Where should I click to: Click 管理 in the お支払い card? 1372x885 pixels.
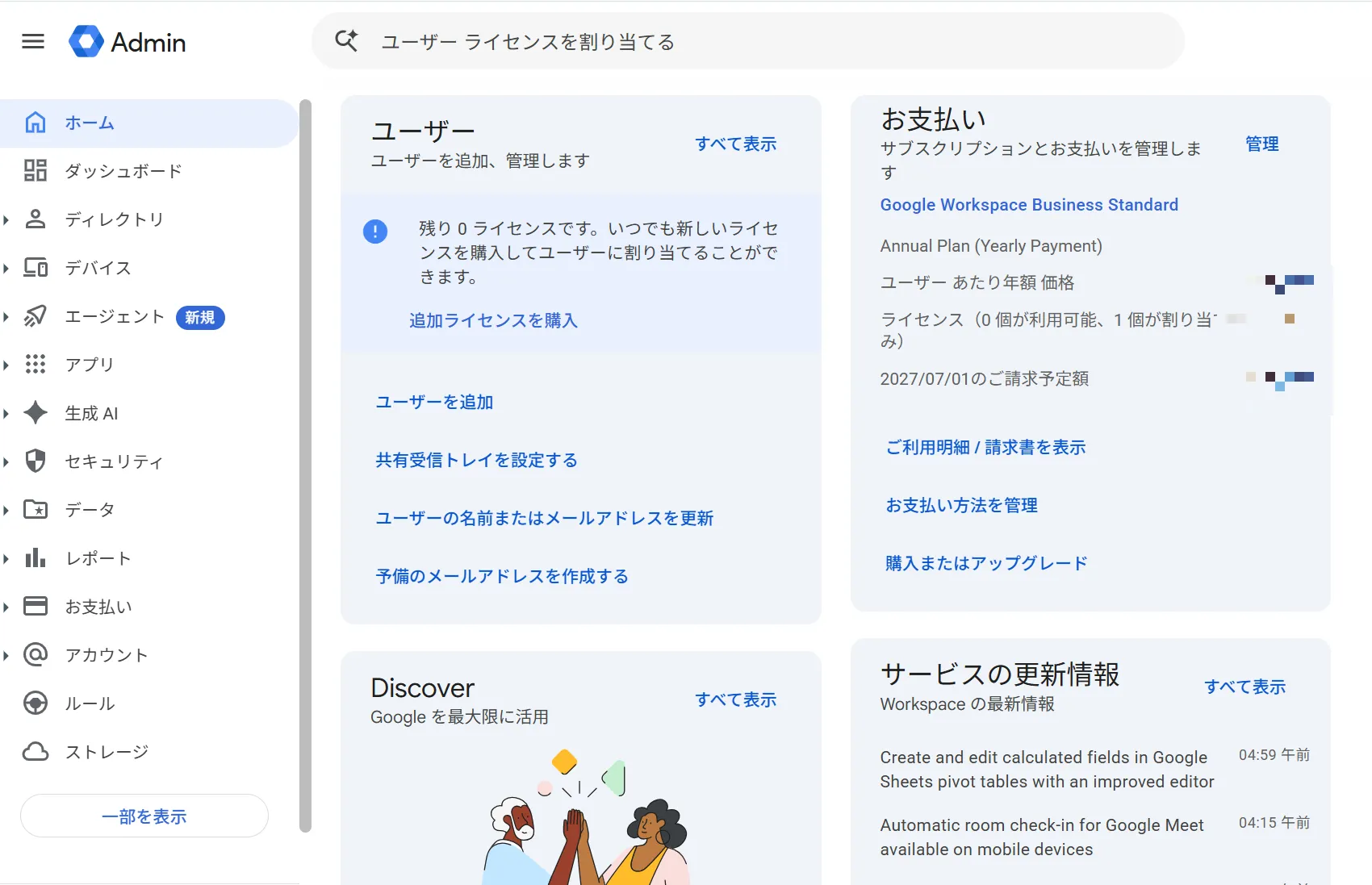click(1261, 144)
